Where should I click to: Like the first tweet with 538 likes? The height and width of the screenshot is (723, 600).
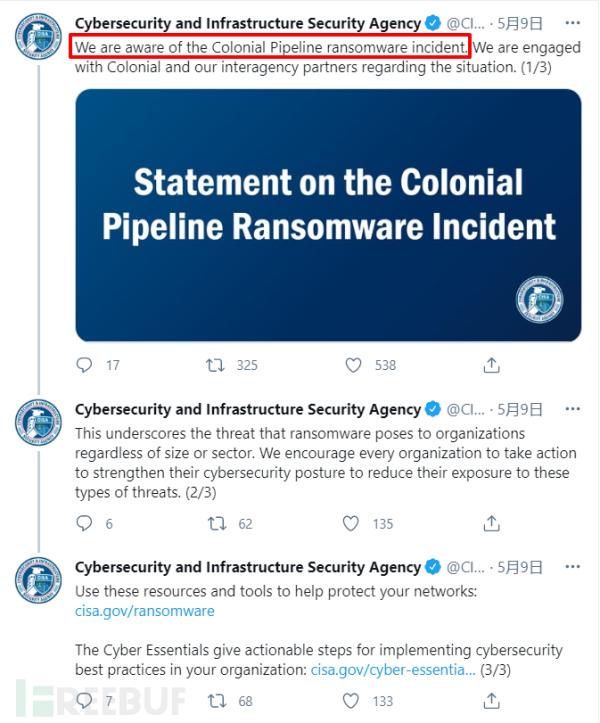(x=353, y=365)
